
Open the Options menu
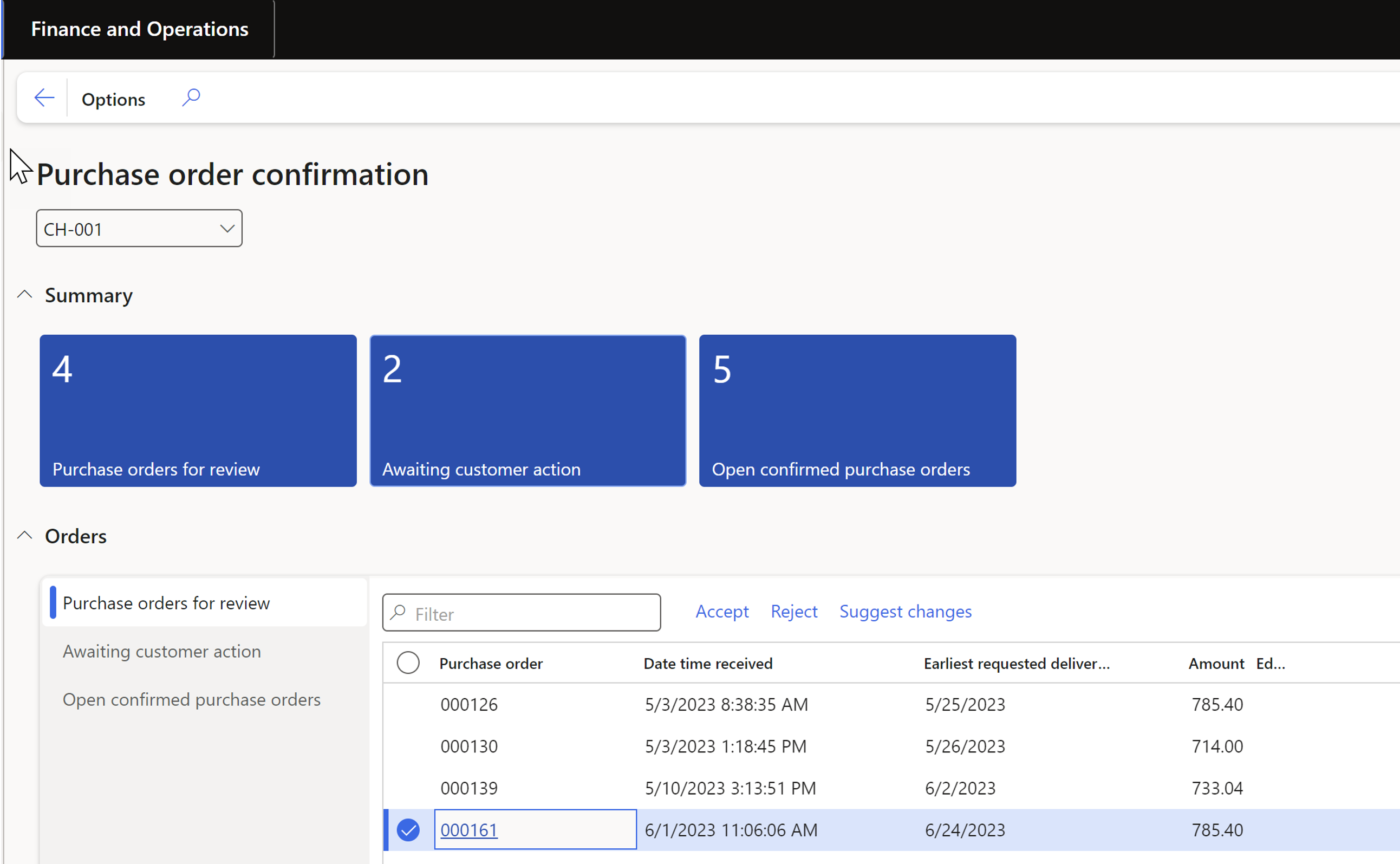click(x=113, y=100)
